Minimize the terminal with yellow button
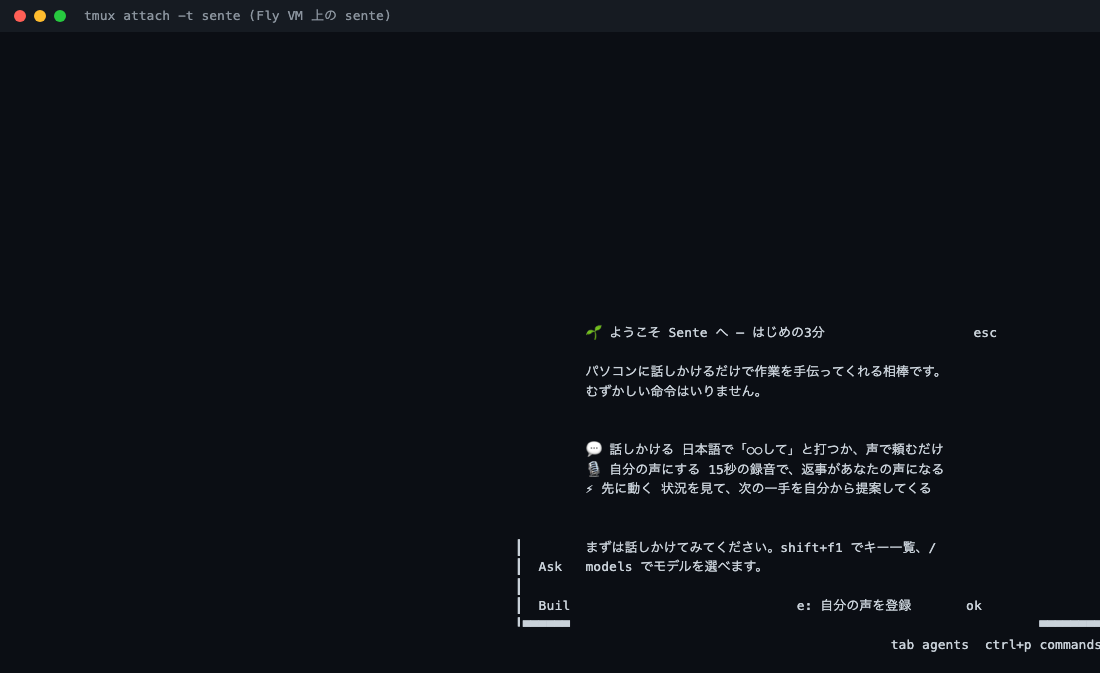Screen dimensions: 1100x673 (x=40, y=15)
